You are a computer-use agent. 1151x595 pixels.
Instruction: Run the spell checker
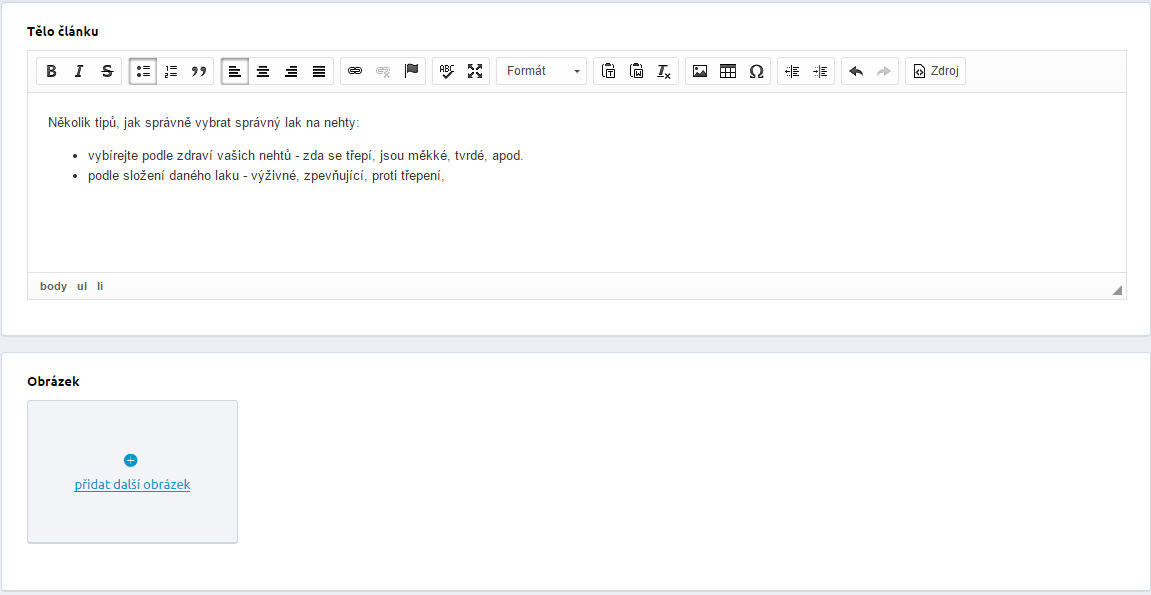pos(447,71)
